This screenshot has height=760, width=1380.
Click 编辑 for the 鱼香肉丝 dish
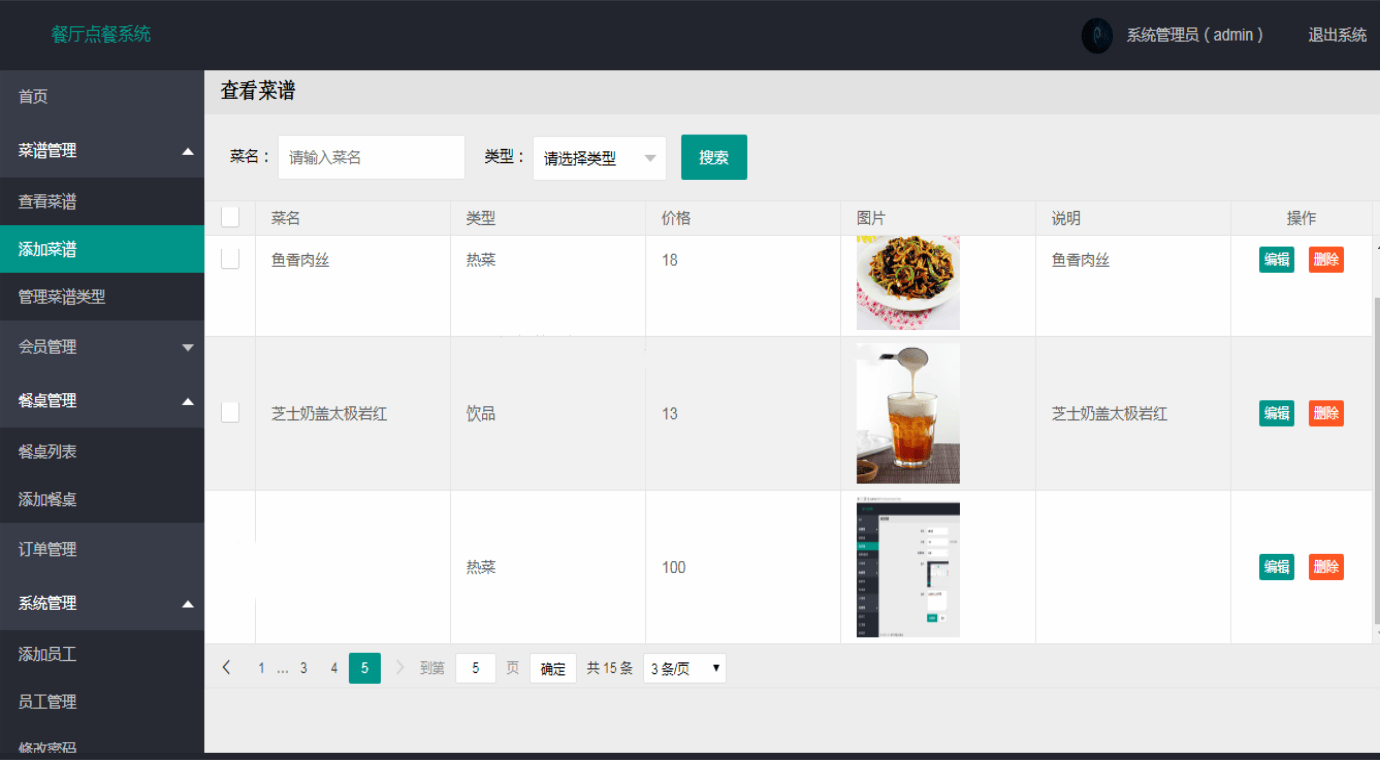[1276, 258]
